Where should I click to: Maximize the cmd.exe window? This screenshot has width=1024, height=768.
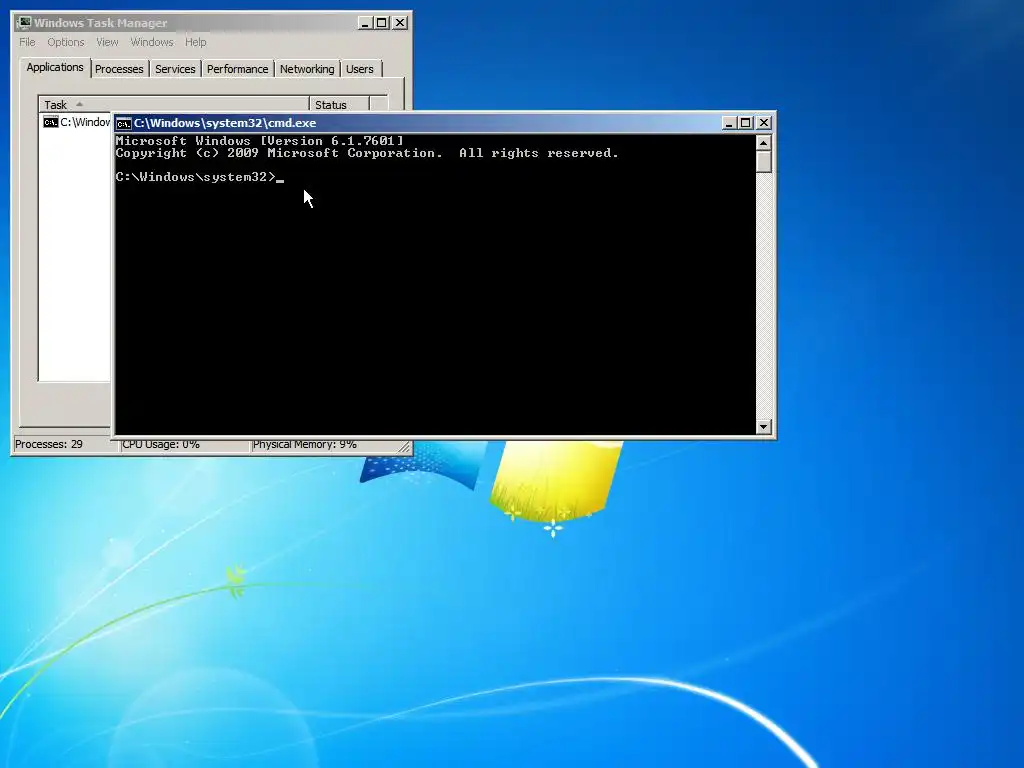click(746, 123)
